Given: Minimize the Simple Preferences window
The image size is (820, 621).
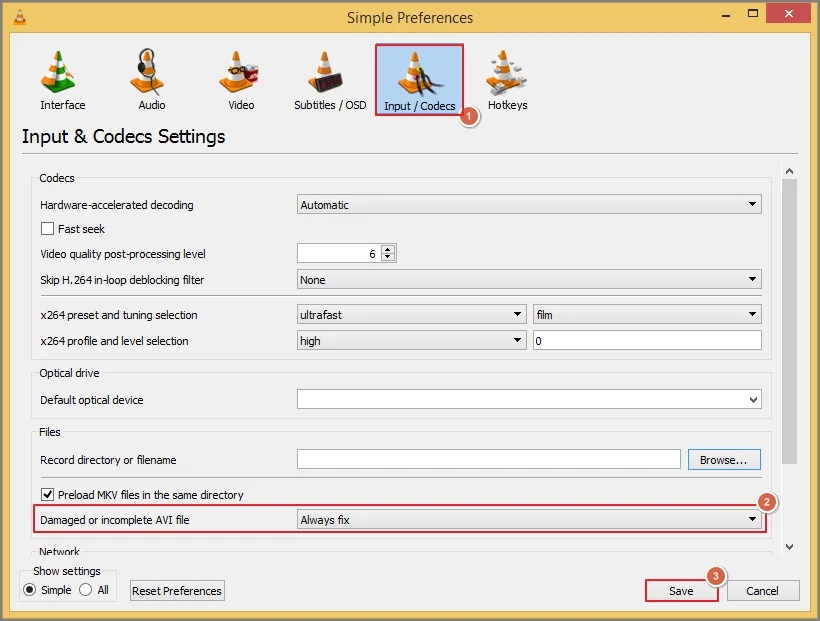Looking at the screenshot, I should tap(726, 15).
